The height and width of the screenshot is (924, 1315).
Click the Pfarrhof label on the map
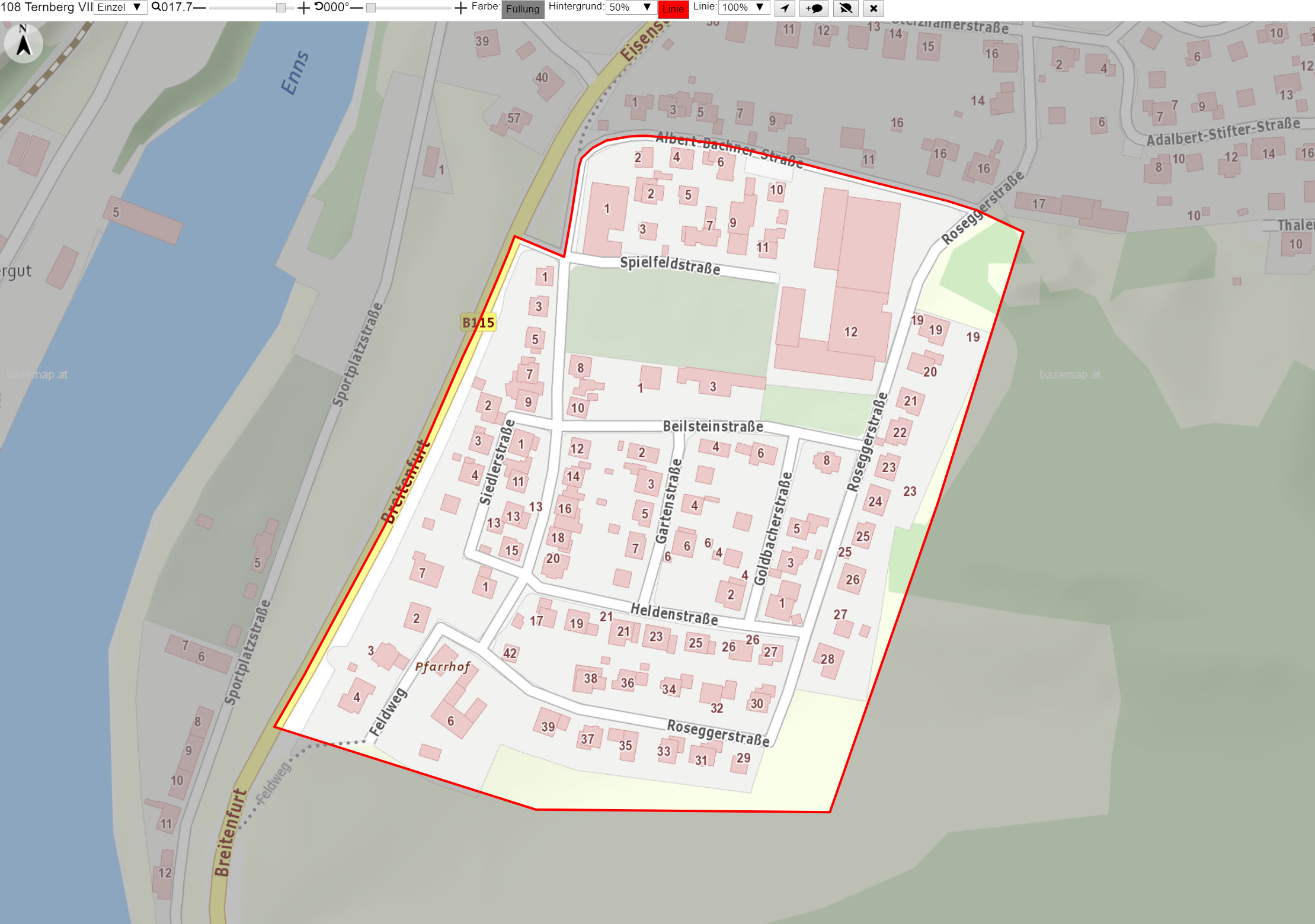(443, 667)
